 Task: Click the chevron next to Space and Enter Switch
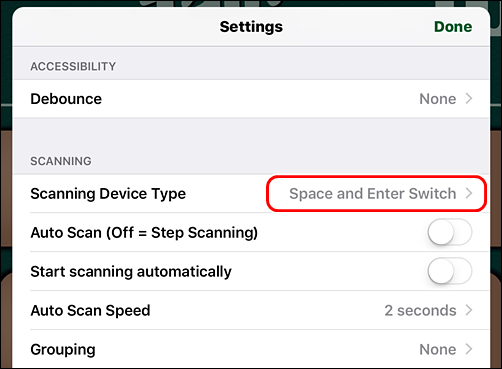469,193
